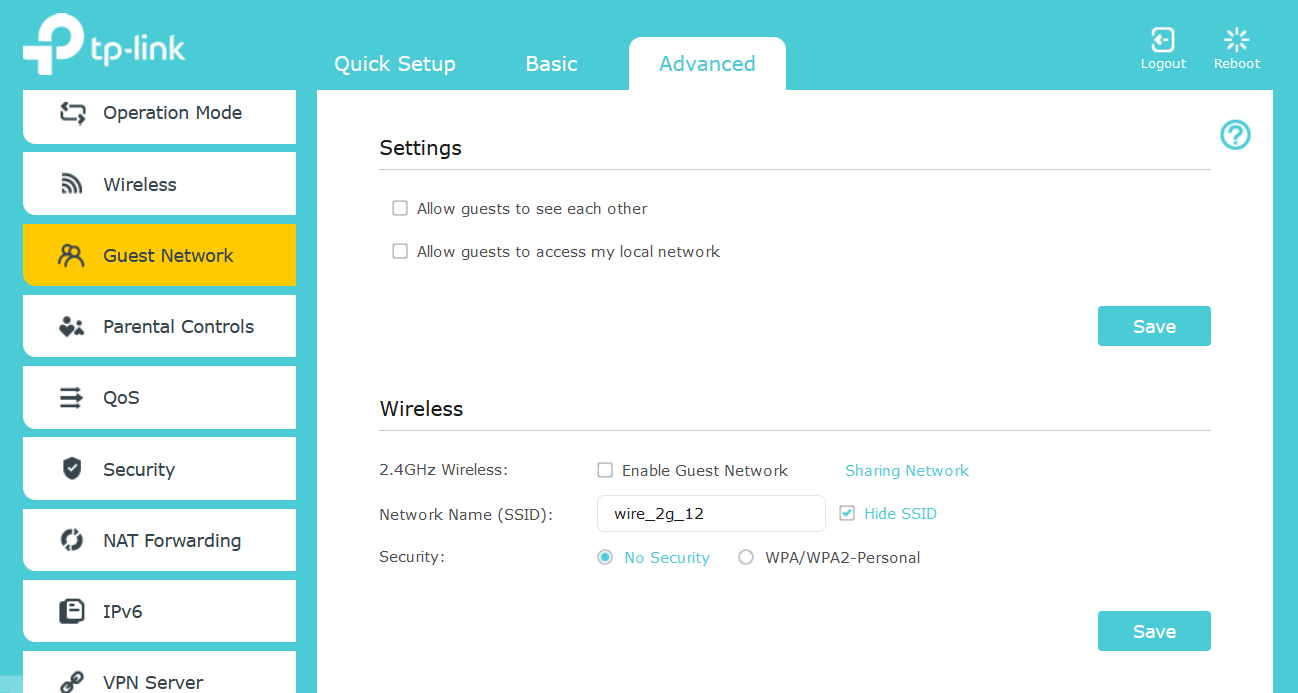Uncheck the Hide SSID checkbox
Viewport: 1298px width, 693px height.
[x=847, y=514]
